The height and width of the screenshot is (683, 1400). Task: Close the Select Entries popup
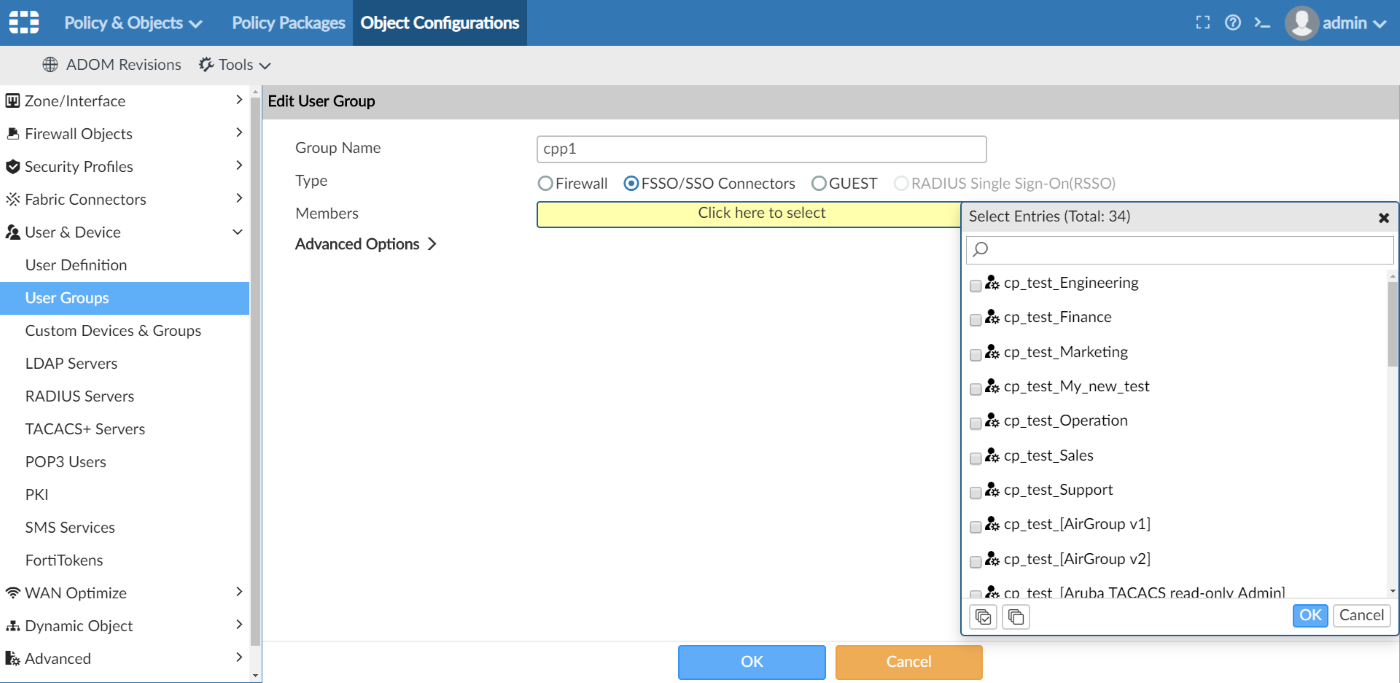[x=1384, y=217]
